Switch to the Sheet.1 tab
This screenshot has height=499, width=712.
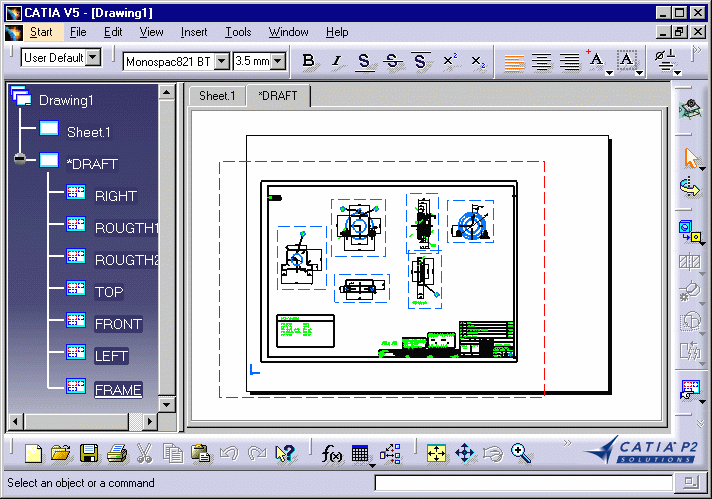[x=217, y=96]
